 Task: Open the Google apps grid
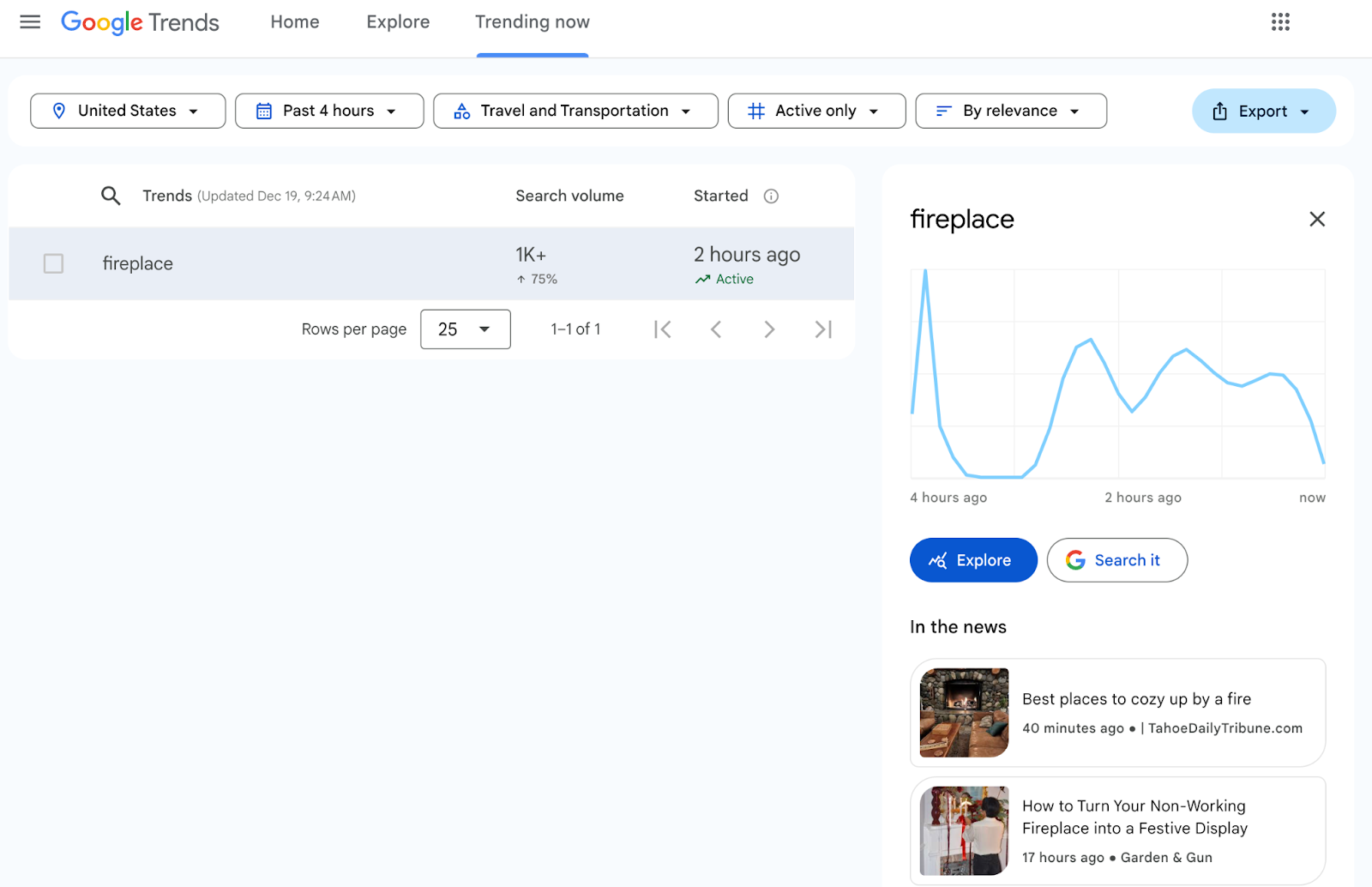tap(1280, 21)
